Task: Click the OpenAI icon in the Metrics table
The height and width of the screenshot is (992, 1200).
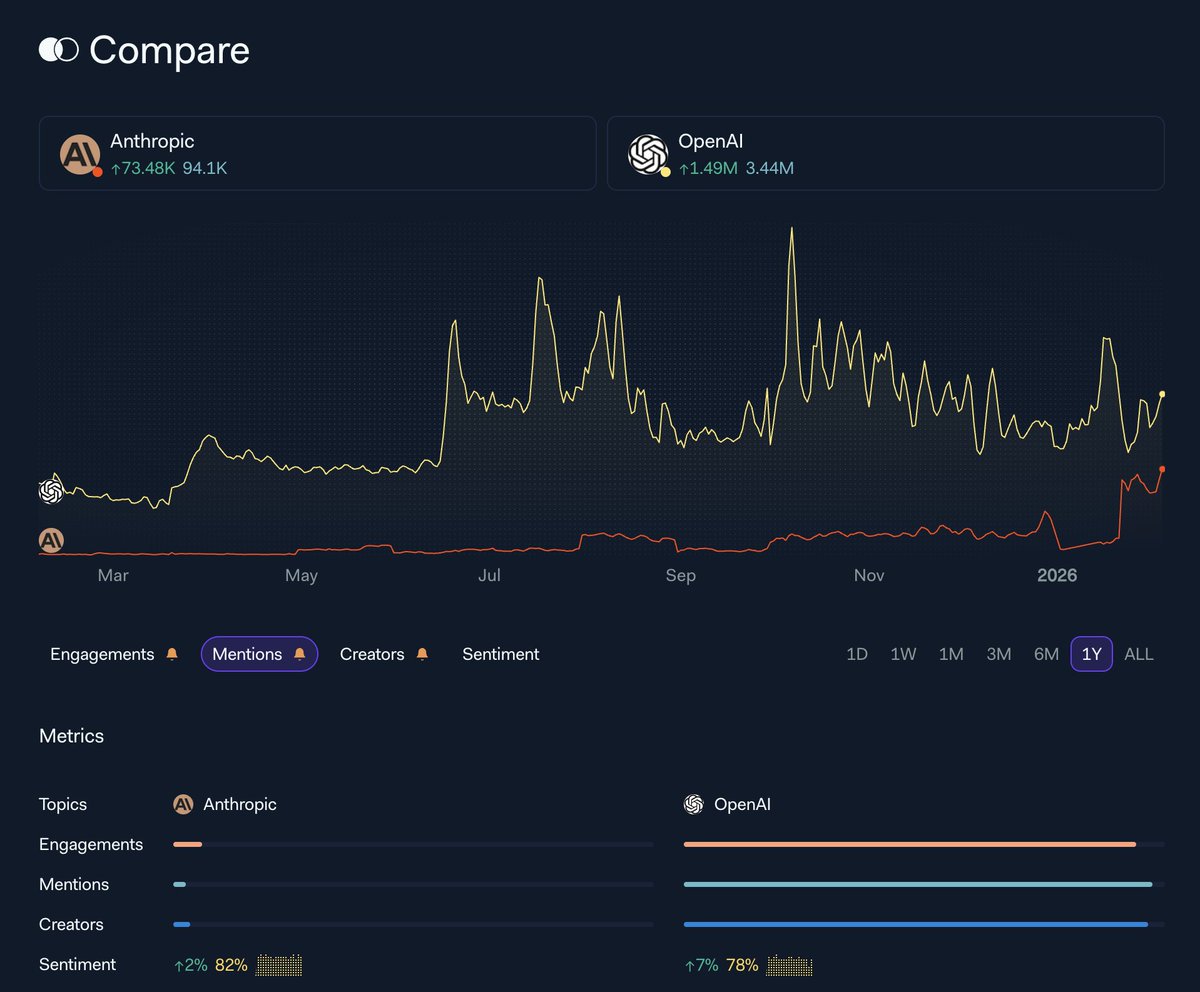Action: (x=692, y=804)
